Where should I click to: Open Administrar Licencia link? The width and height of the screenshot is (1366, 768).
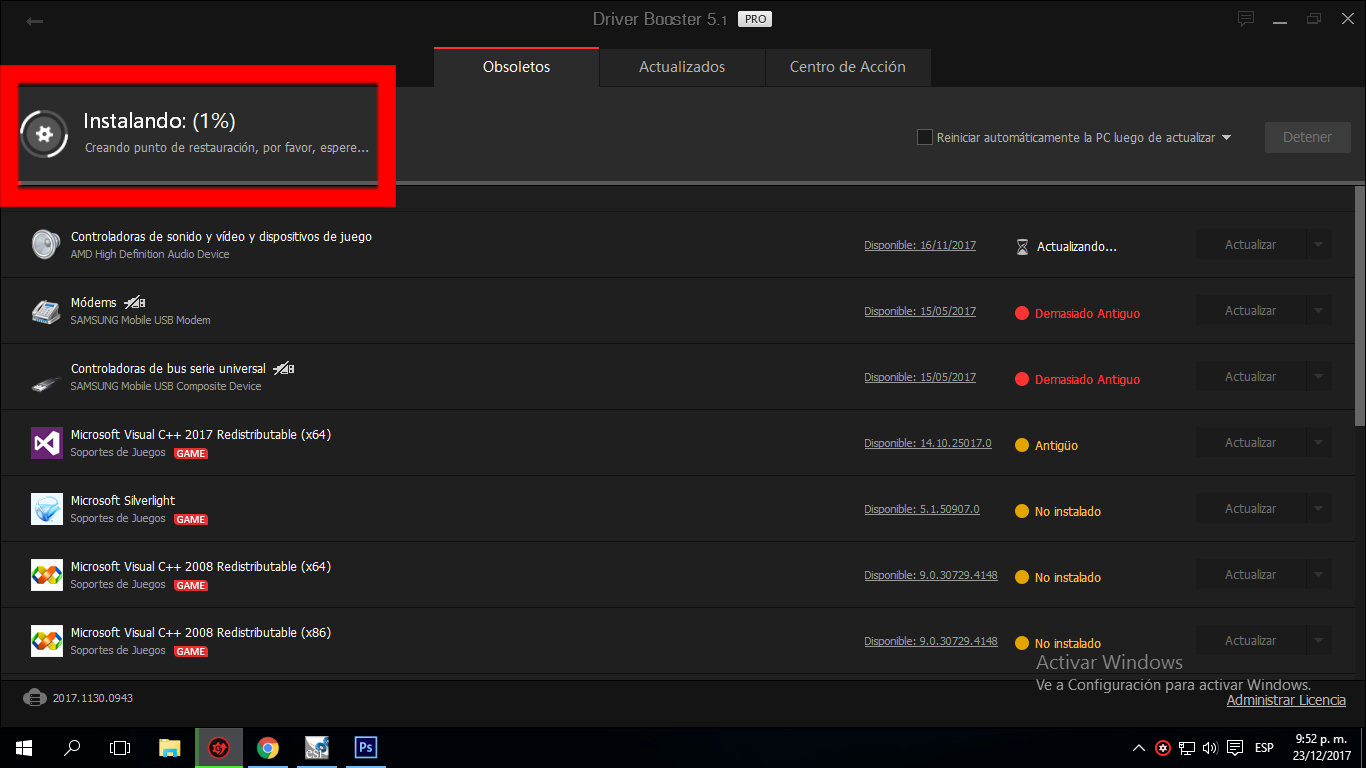point(1286,701)
